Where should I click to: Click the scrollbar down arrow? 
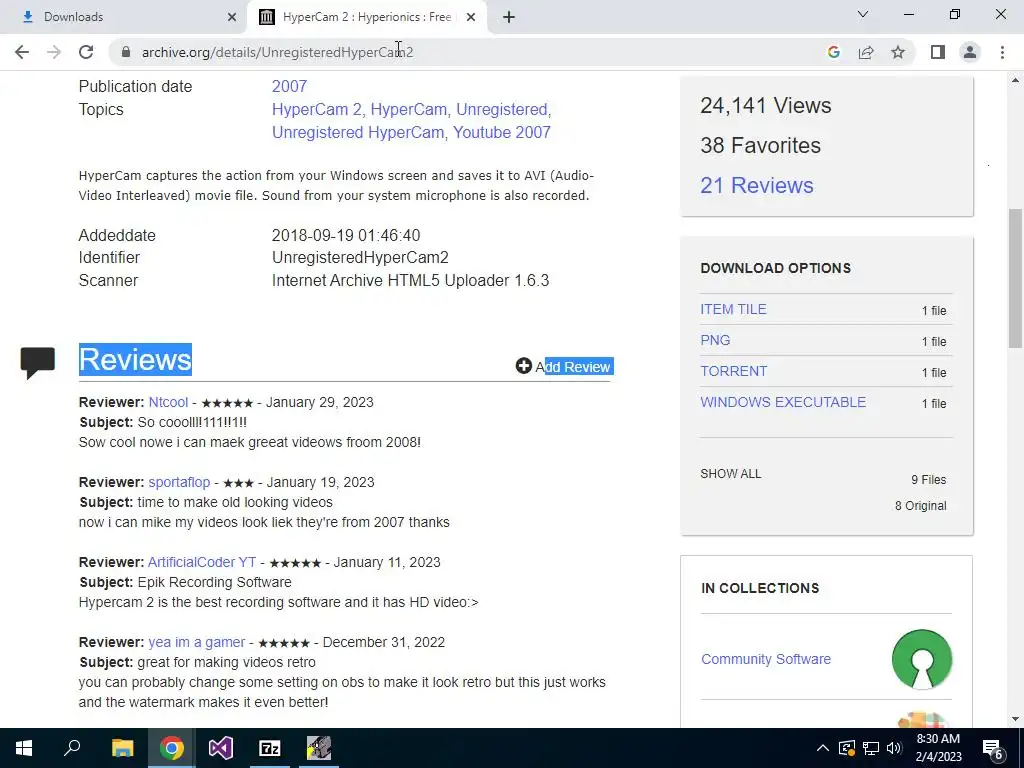(x=1016, y=719)
